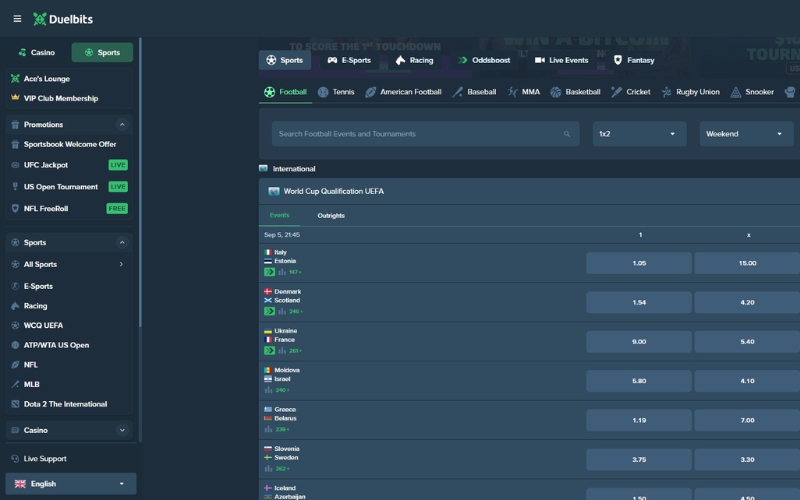The width and height of the screenshot is (800, 500).
Task: Select the Racing top tab
Action: (414, 60)
